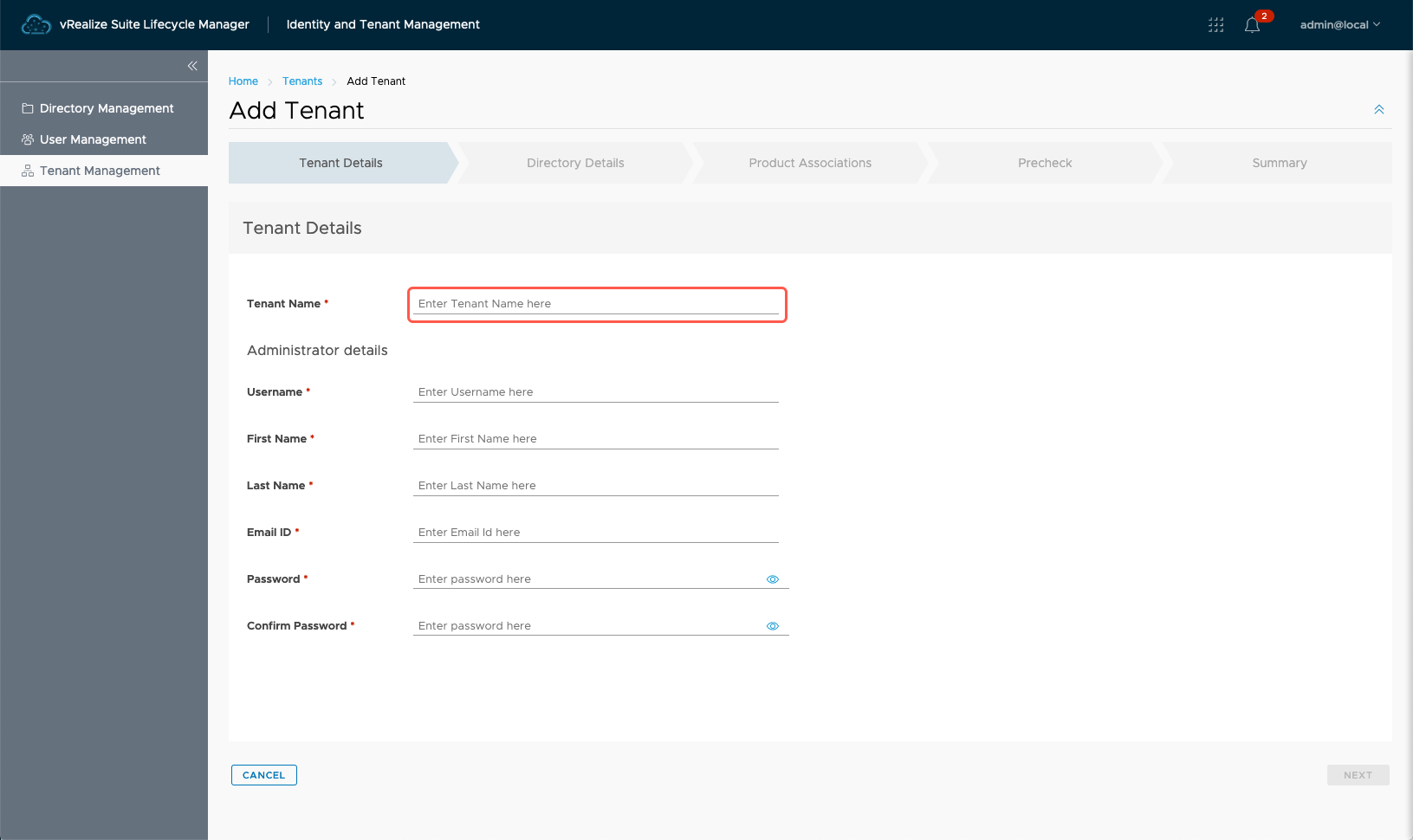Viewport: 1413px width, 840px height.
Task: Click into the Email ID input field
Action: [596, 533]
